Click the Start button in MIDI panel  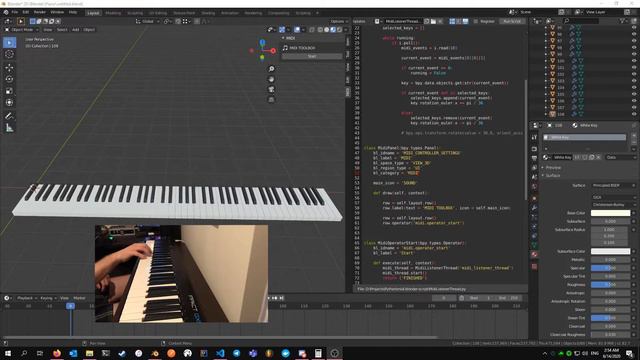312,56
